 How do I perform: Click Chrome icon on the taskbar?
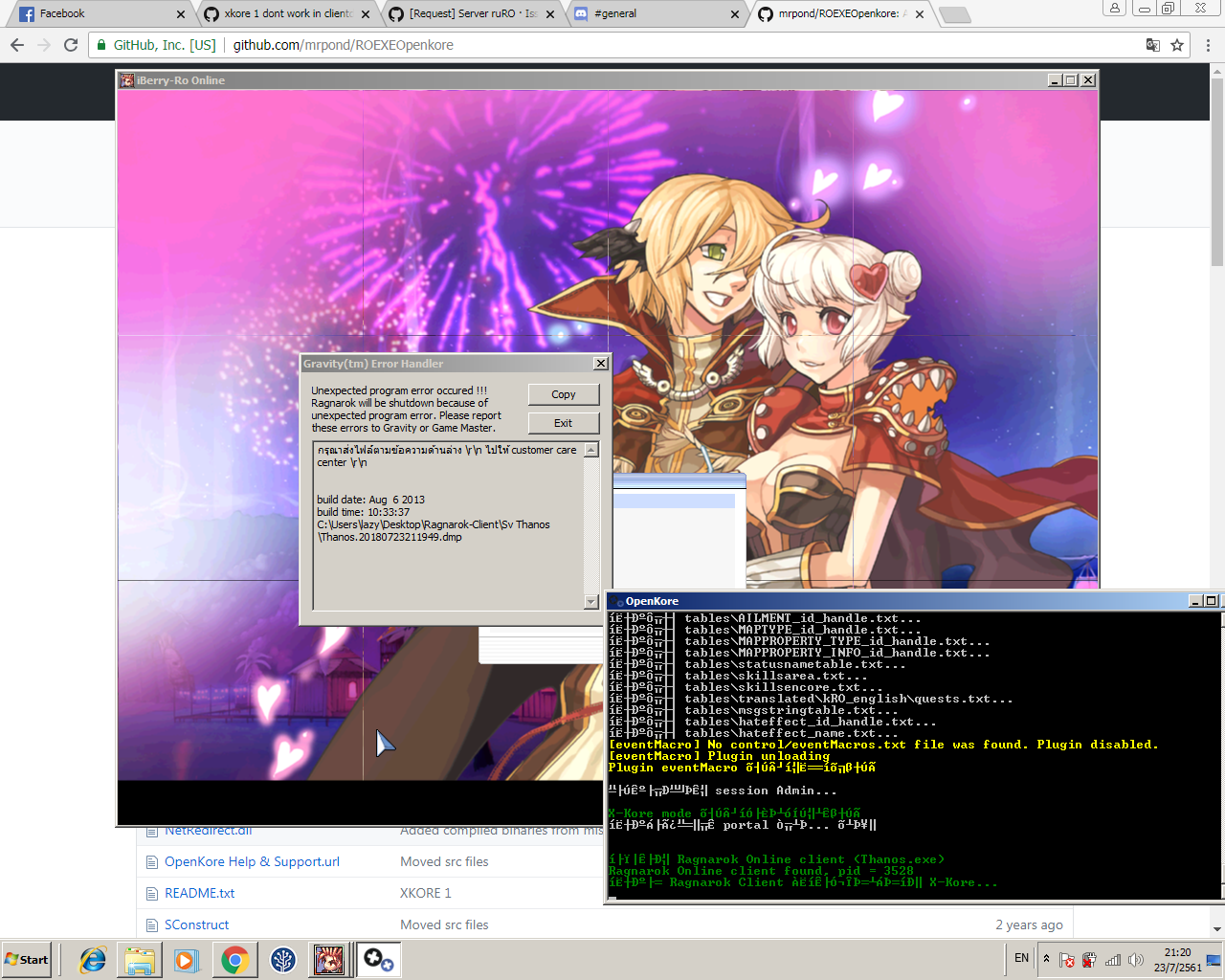point(234,960)
